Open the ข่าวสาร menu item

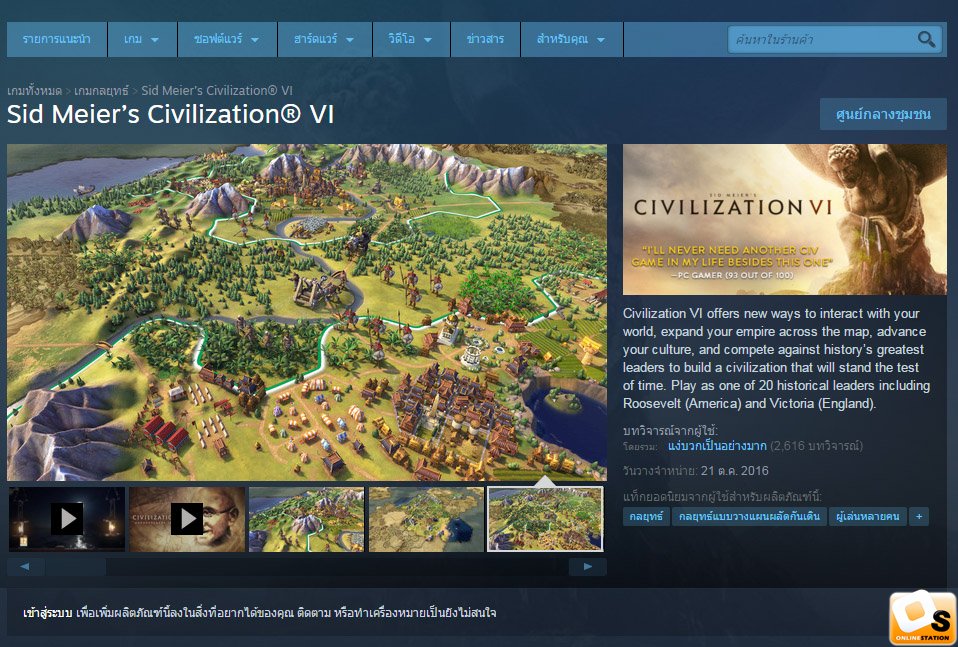tap(485, 39)
